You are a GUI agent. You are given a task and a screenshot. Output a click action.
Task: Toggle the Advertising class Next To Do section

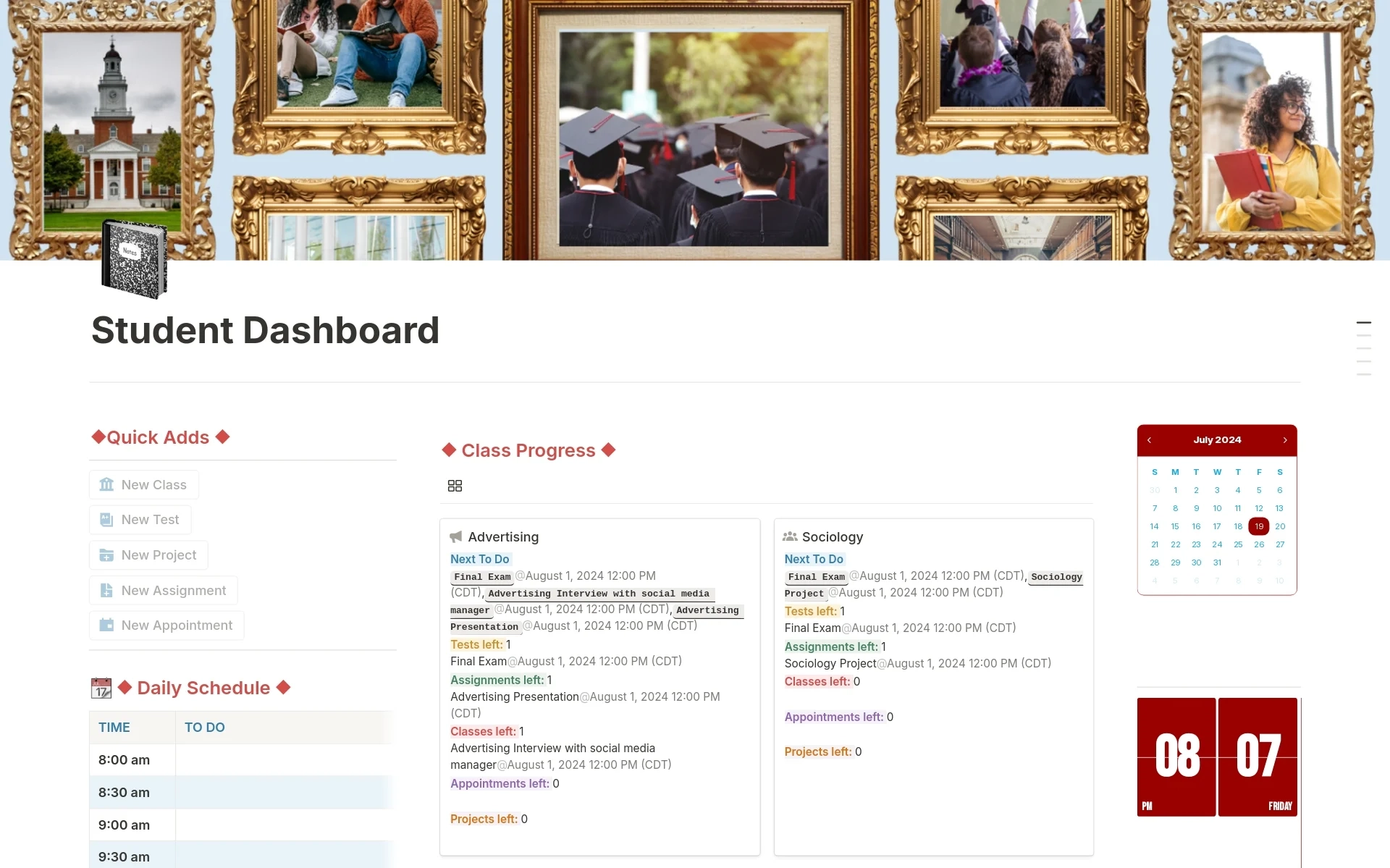(480, 558)
